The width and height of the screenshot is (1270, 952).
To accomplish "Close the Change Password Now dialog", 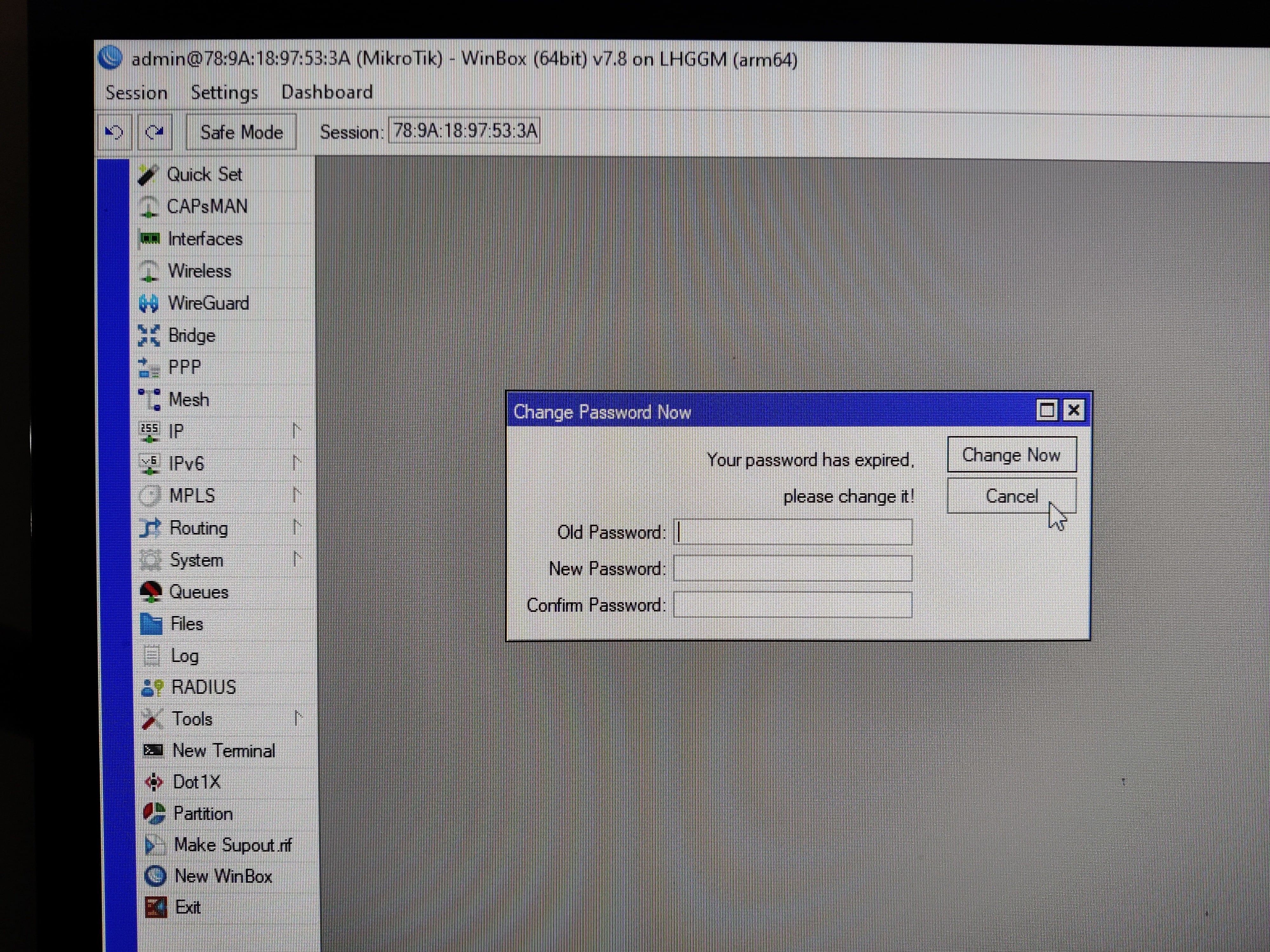I will tap(1074, 410).
